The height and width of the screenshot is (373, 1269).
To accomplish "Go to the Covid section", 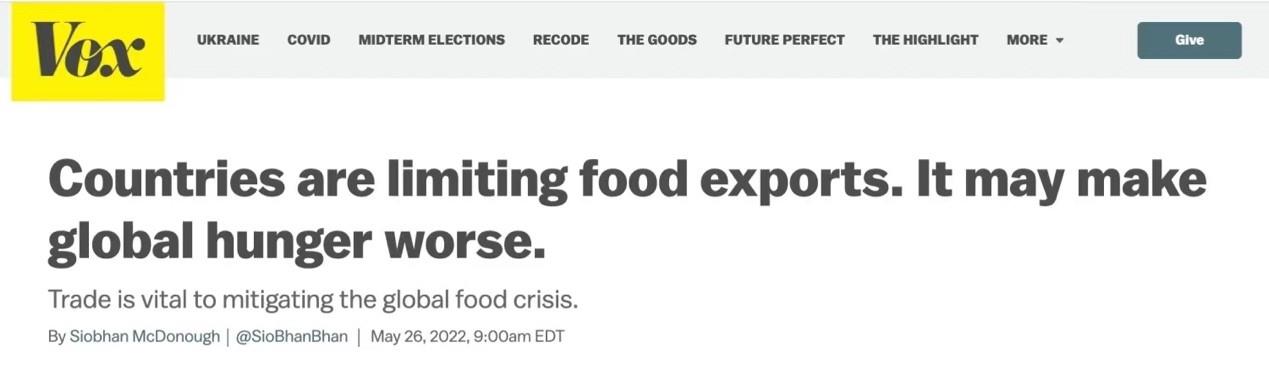I will tap(309, 40).
